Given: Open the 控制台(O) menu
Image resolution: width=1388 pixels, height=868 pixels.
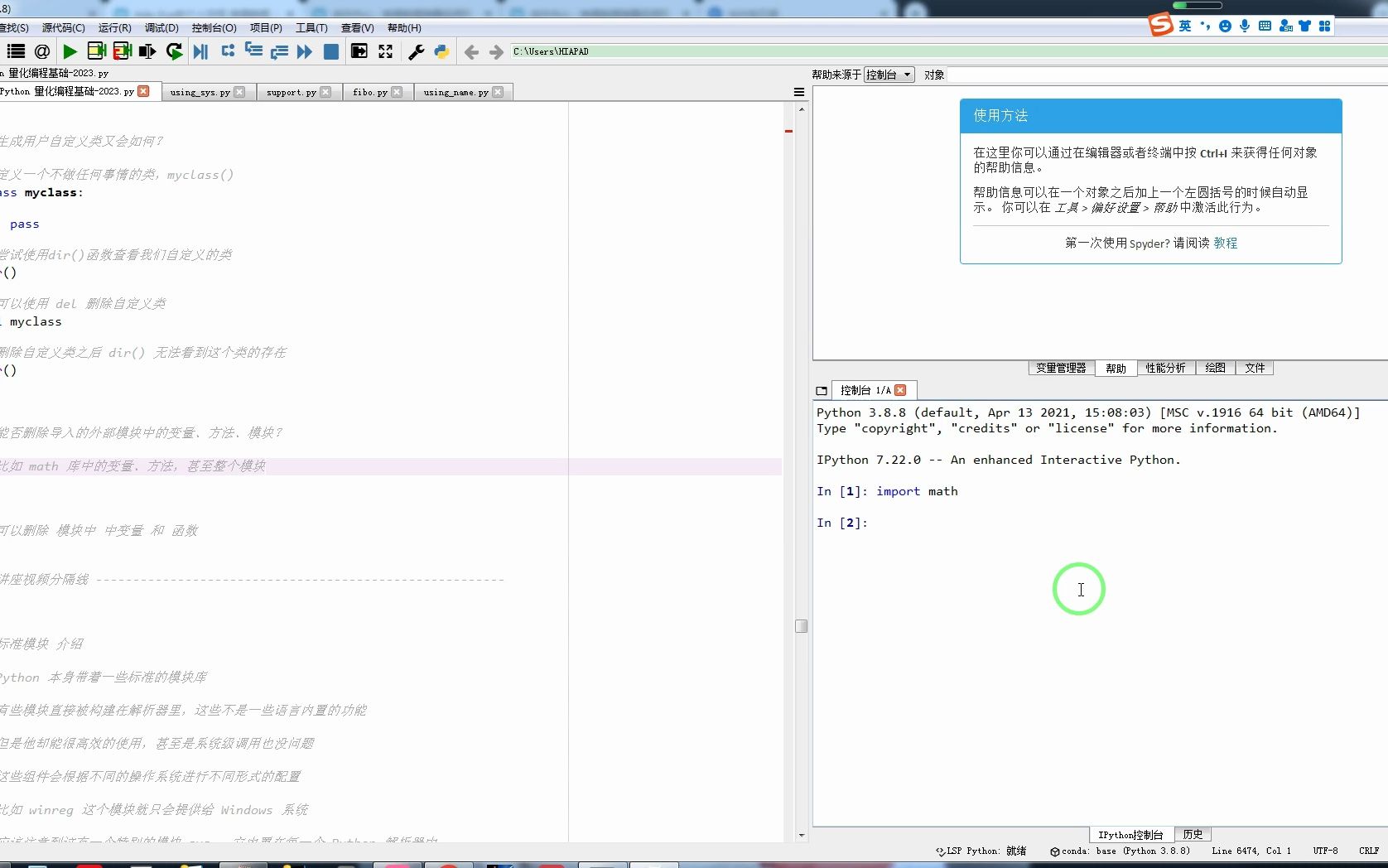Looking at the screenshot, I should point(214,28).
